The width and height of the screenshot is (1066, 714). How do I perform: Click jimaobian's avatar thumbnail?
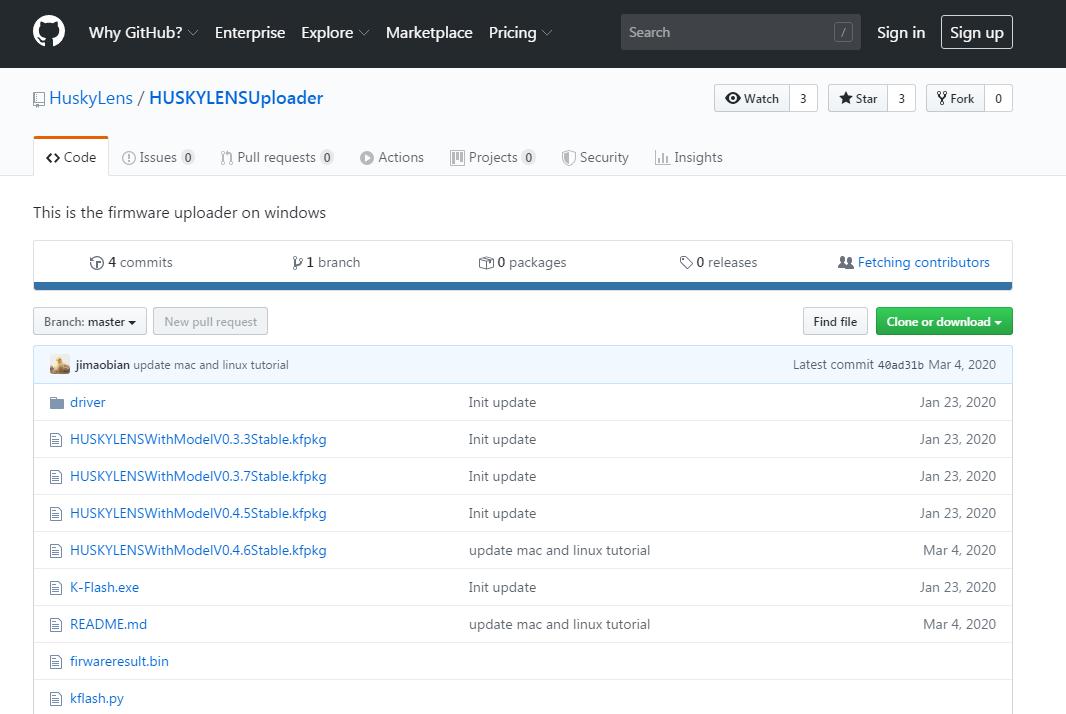click(60, 364)
